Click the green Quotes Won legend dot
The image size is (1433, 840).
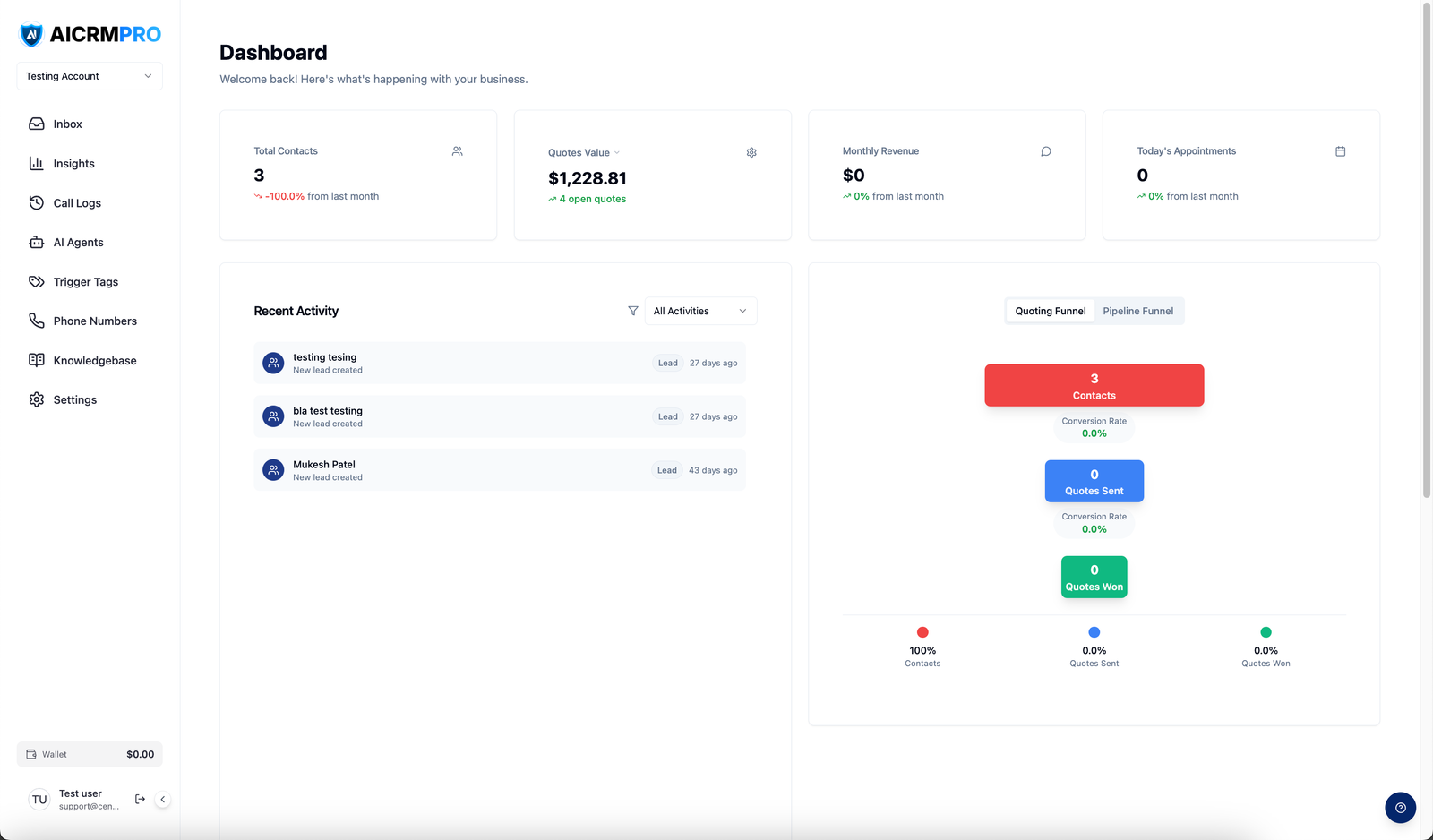click(1266, 632)
